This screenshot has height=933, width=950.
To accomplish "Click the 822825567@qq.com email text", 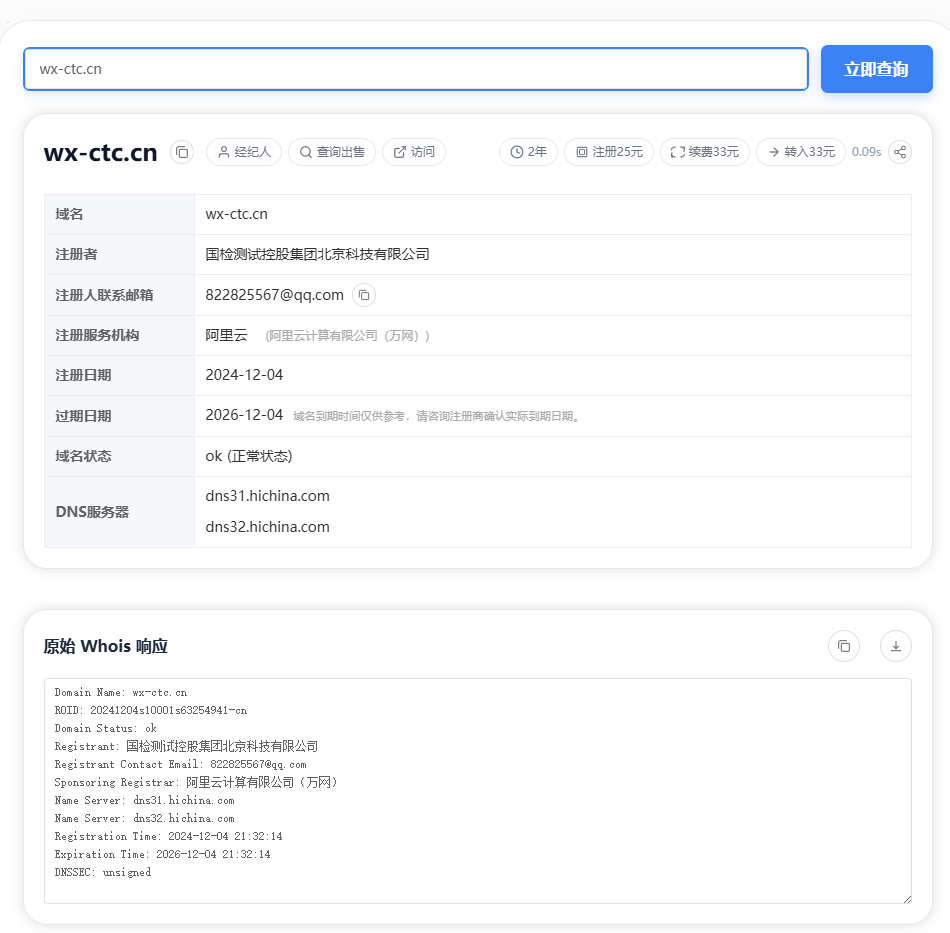I will [x=274, y=295].
